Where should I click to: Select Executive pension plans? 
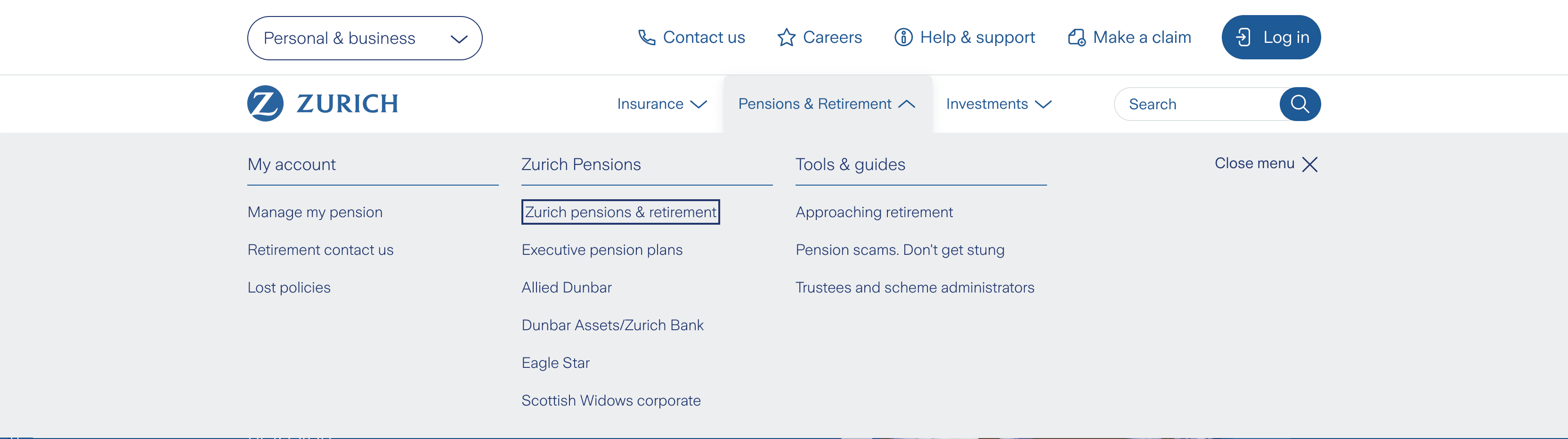tap(601, 250)
